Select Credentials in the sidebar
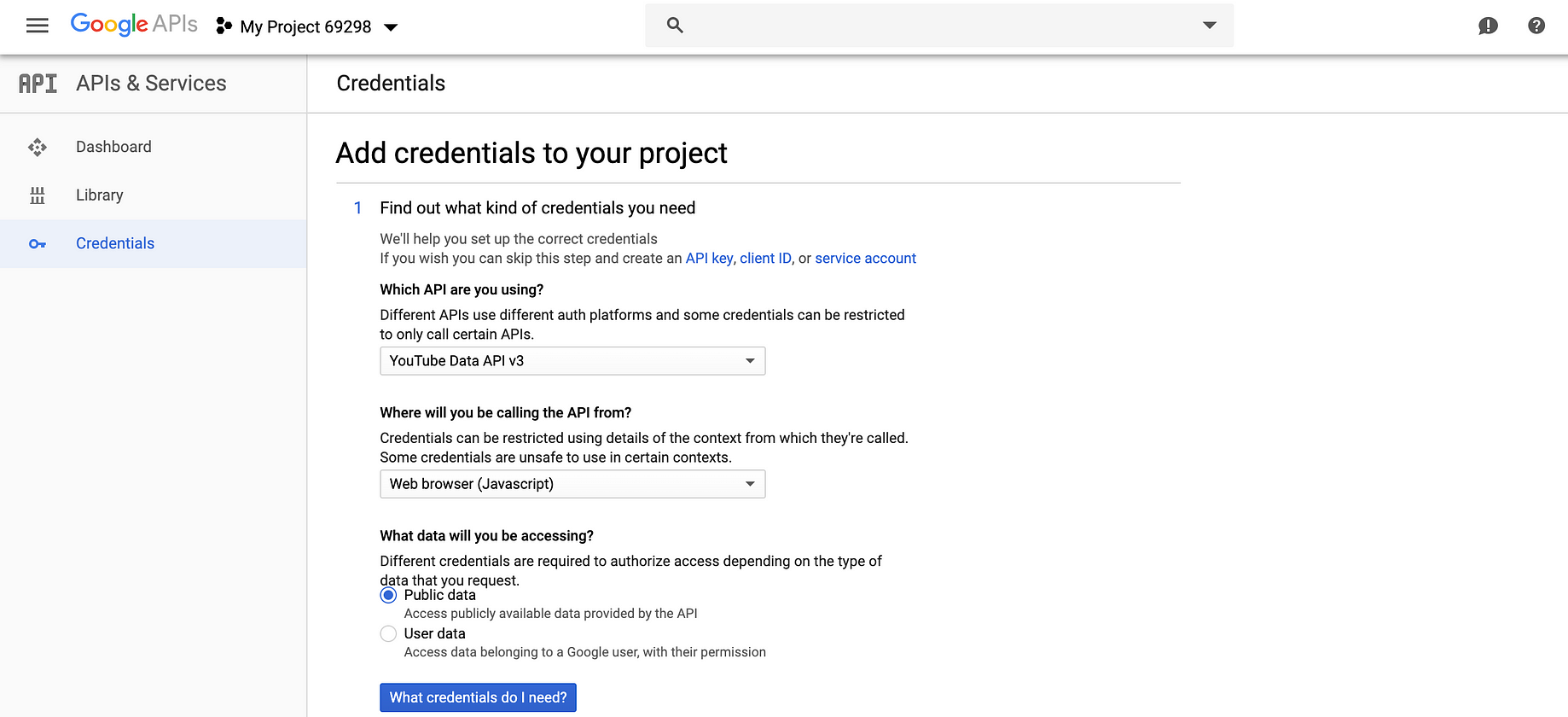1568x717 pixels. click(153, 244)
